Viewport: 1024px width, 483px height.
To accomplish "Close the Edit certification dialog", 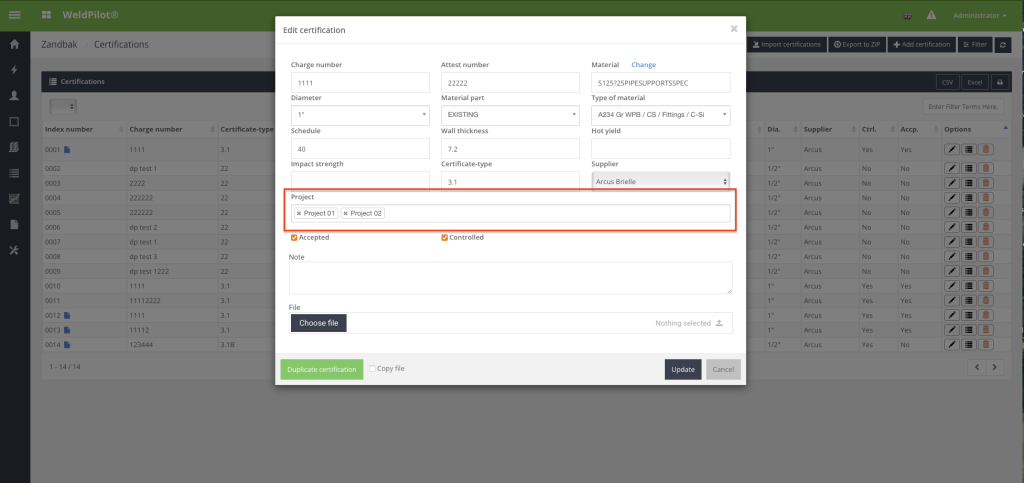I will click(x=733, y=29).
